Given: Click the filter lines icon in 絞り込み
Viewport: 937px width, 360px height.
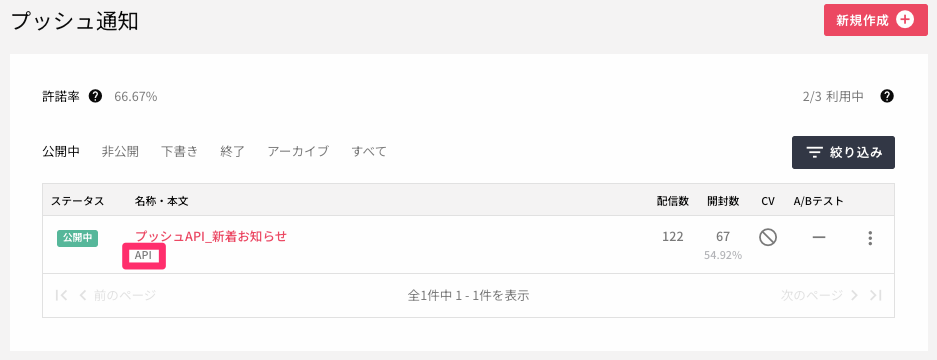Looking at the screenshot, I should (815, 152).
